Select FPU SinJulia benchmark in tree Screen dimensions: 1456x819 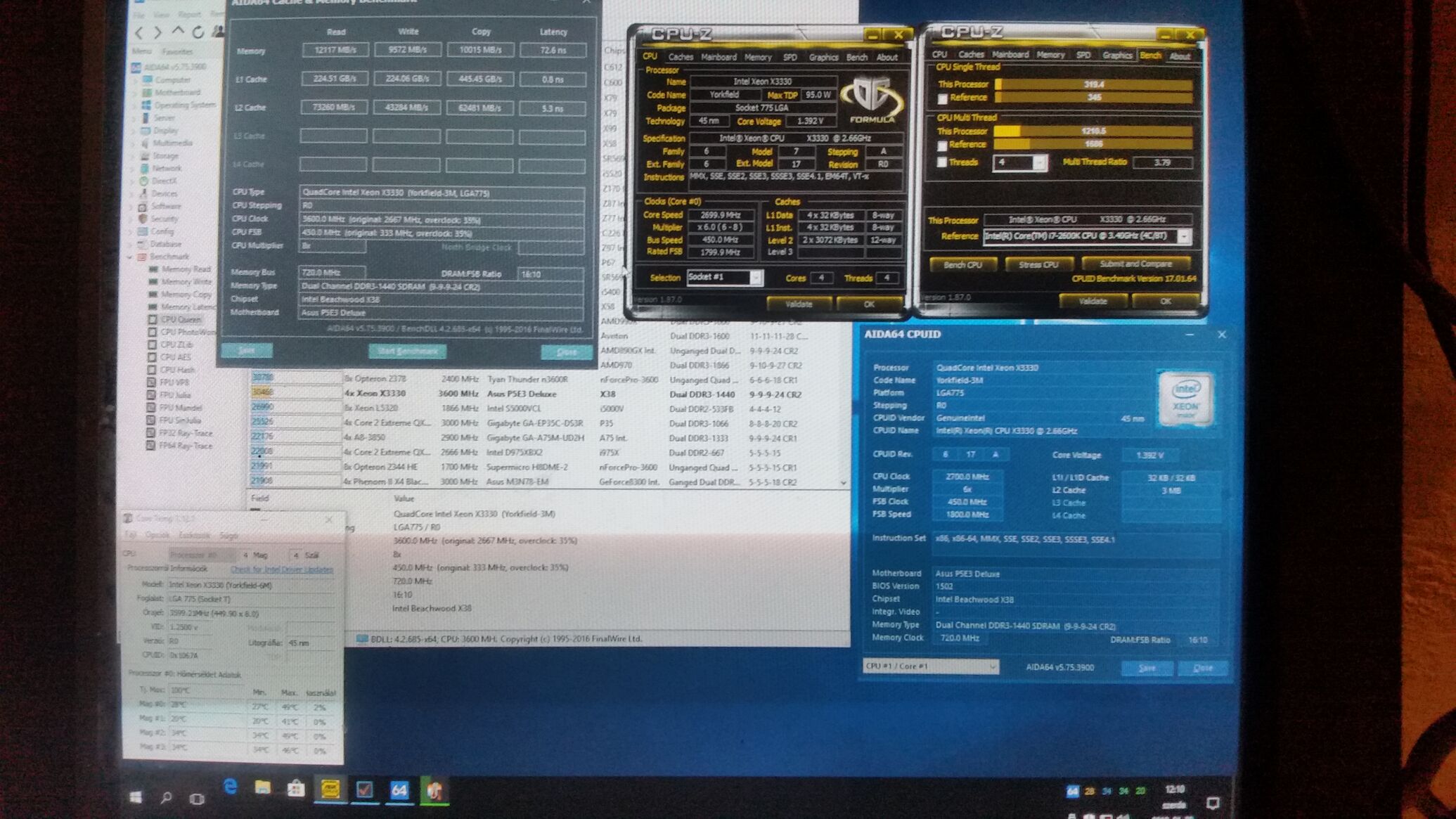(180, 420)
